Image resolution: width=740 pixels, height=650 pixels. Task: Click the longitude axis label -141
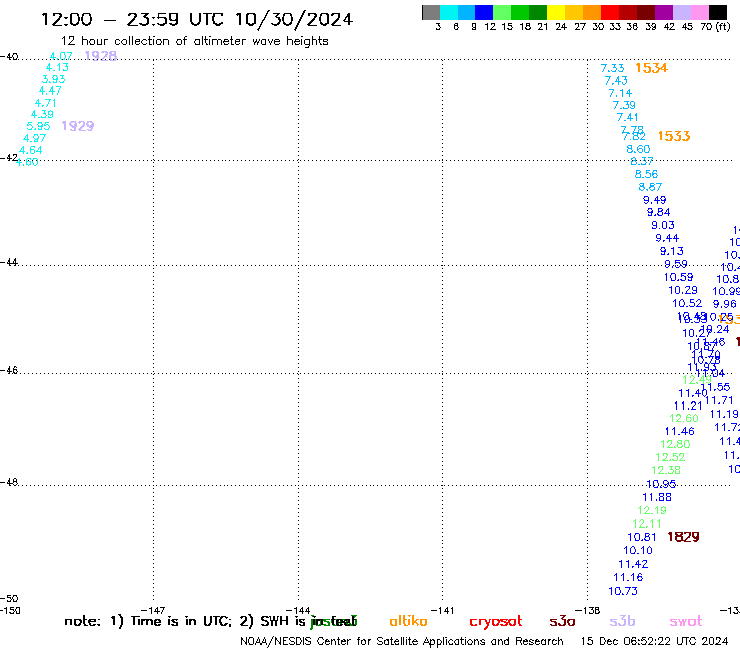pos(443,611)
